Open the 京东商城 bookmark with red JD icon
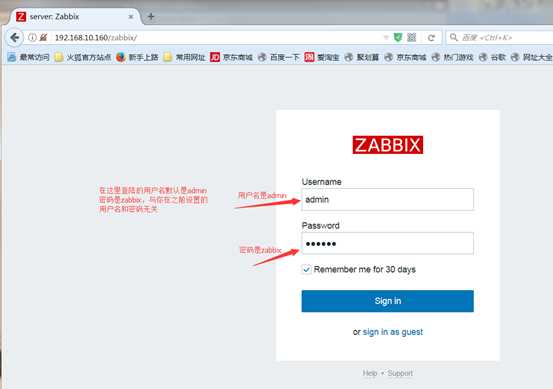Viewport: 553px width, 389px height. coord(232,57)
